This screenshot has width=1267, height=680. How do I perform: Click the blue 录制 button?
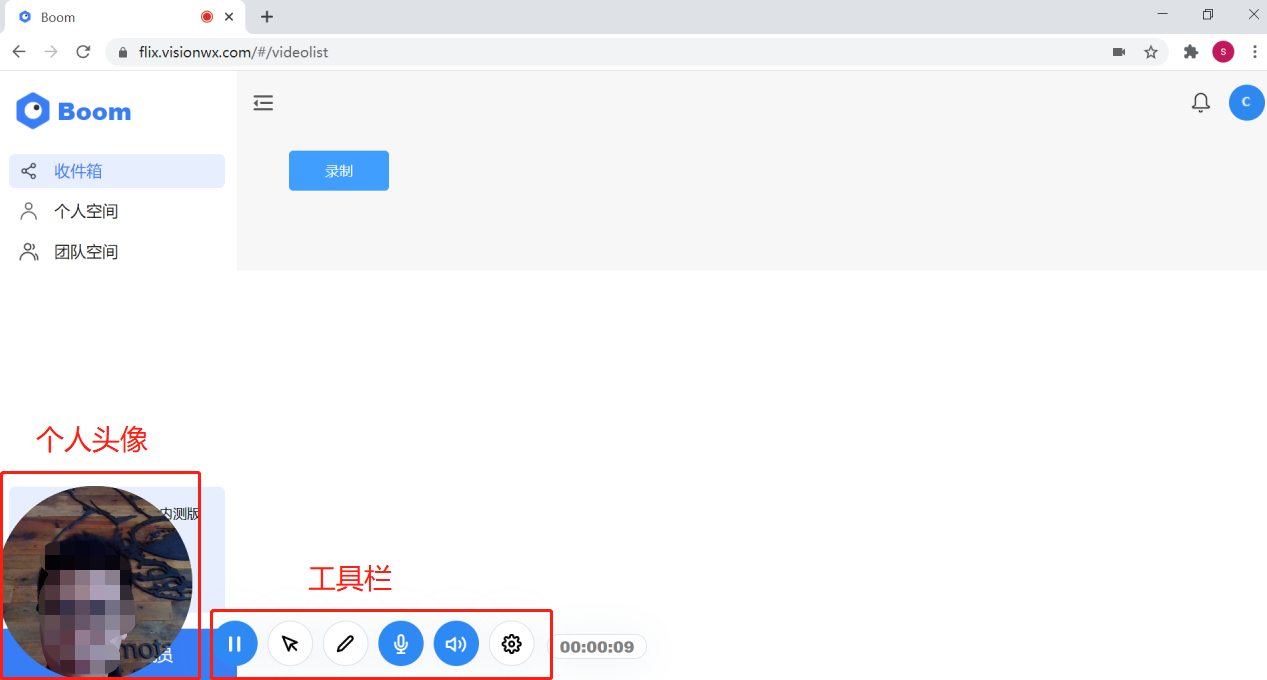click(339, 171)
